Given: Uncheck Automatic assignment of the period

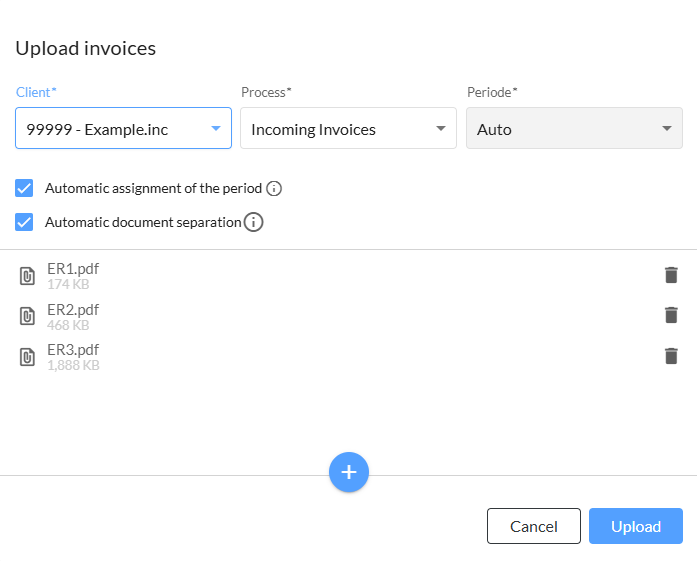Looking at the screenshot, I should pos(24,188).
